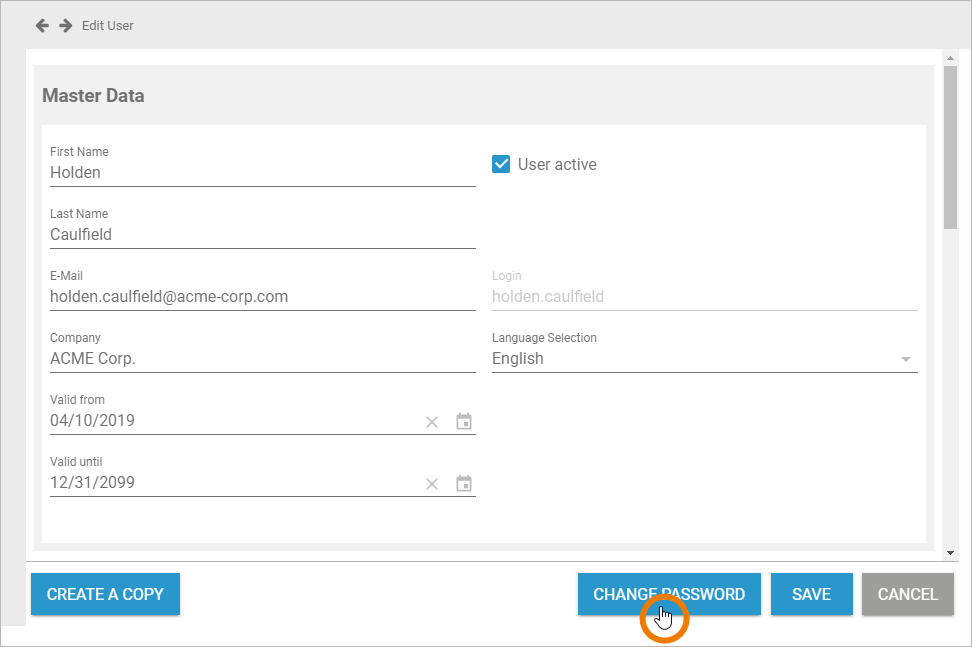Click the Language Selection dropdown arrow
The width and height of the screenshot is (972, 647).
point(906,359)
